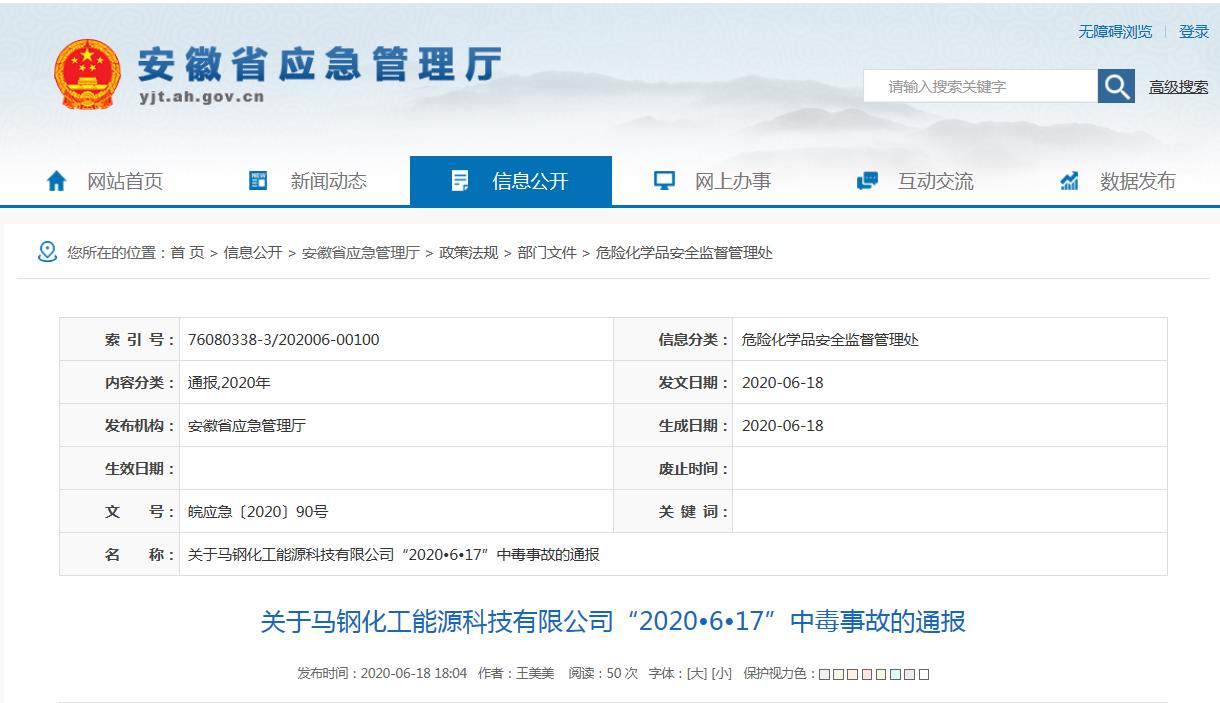Click author name 王美美
Image resolution: width=1220 pixels, height=703 pixels.
[x=535, y=674]
